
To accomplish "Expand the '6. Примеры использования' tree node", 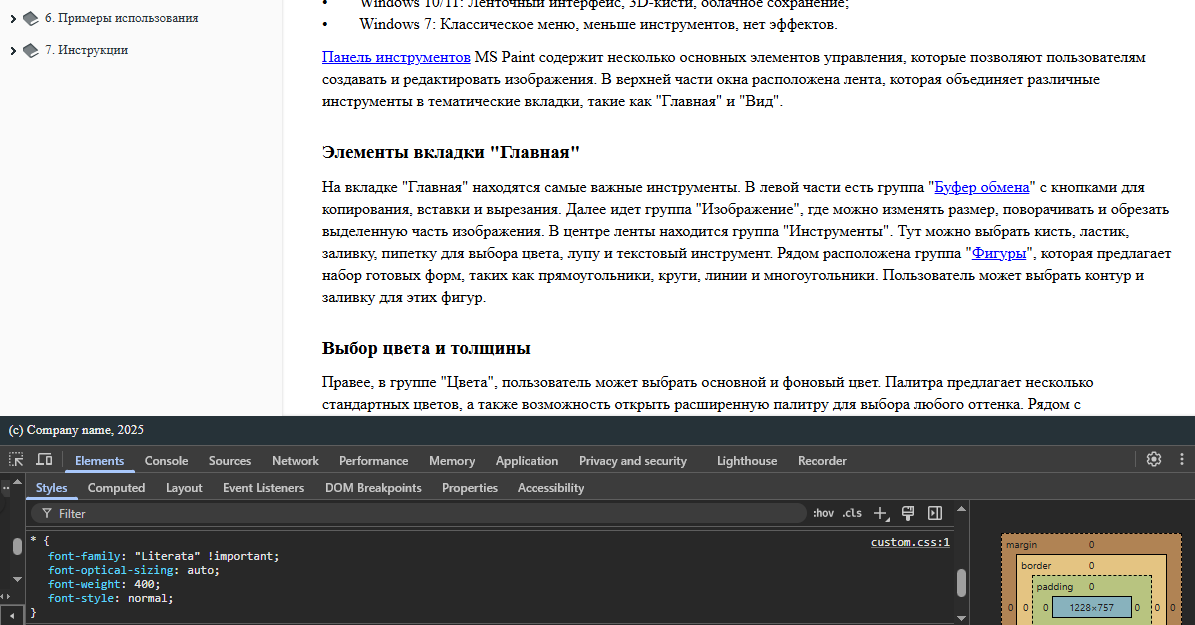I will (13, 19).
